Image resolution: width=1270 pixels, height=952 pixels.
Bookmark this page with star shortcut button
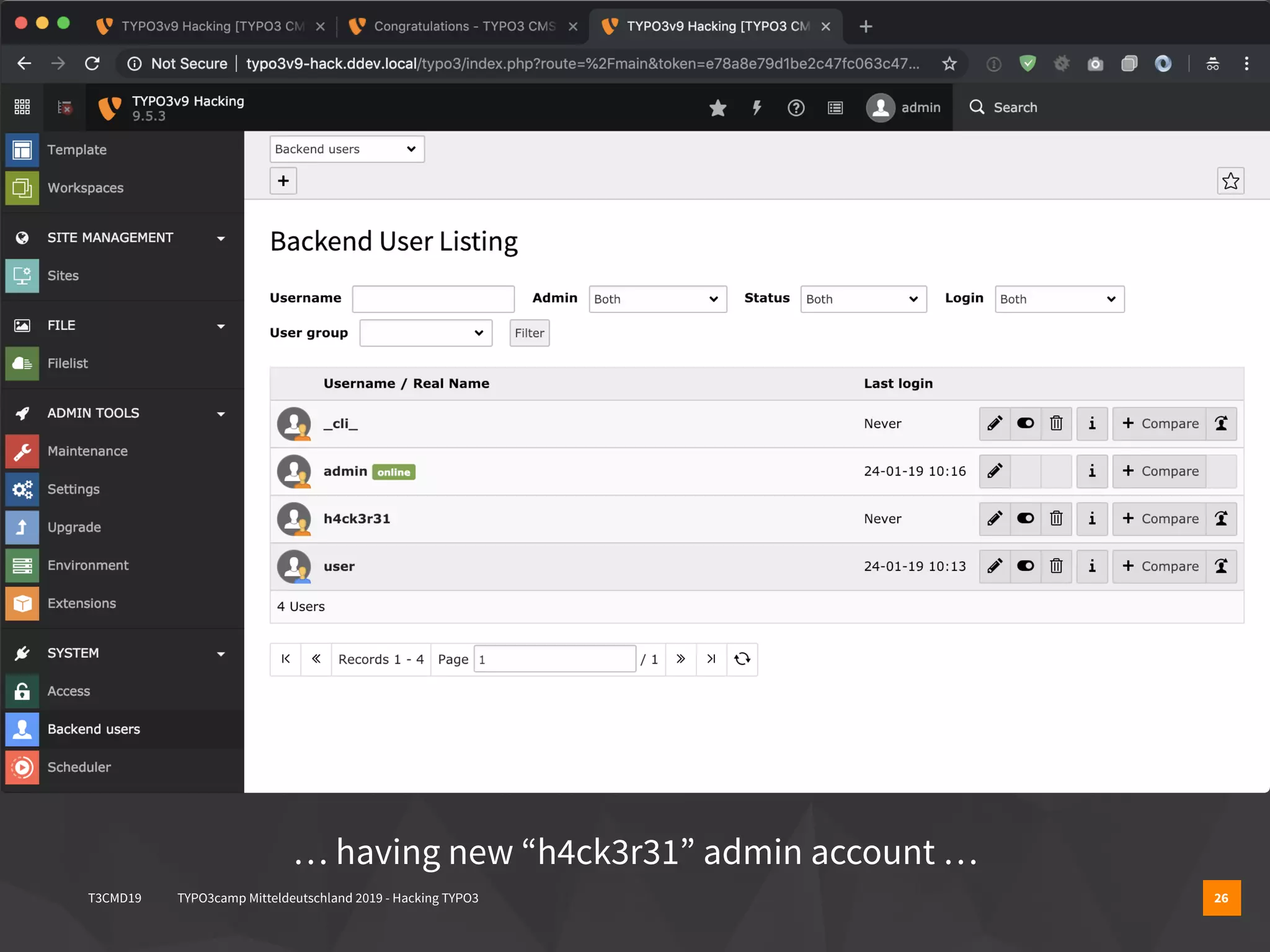(x=1230, y=181)
